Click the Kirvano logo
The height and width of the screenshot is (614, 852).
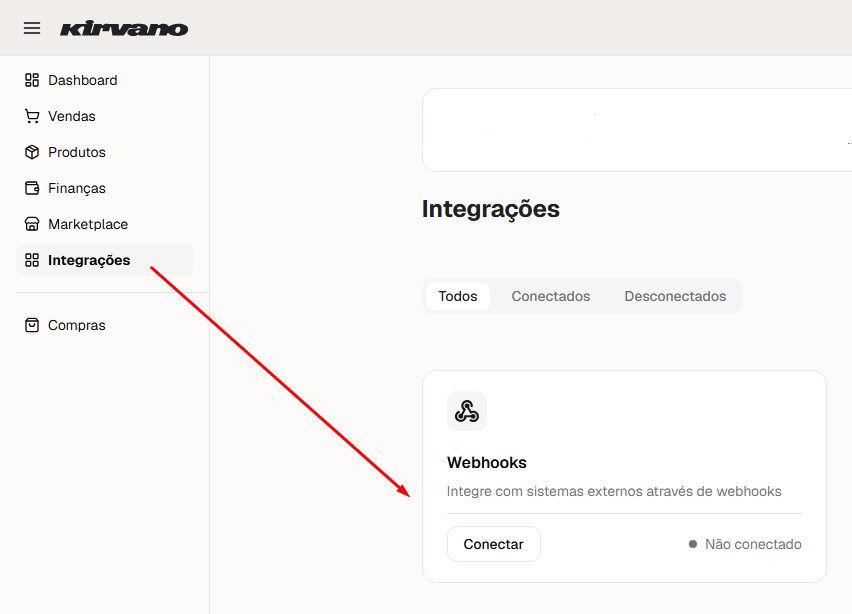[124, 28]
